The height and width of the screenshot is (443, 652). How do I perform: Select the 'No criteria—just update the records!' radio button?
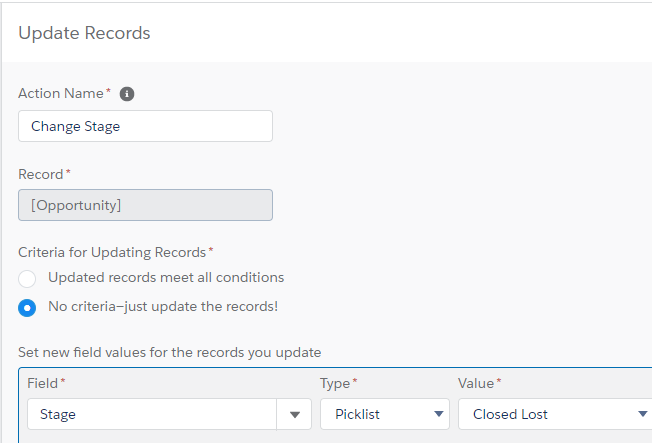[28, 307]
